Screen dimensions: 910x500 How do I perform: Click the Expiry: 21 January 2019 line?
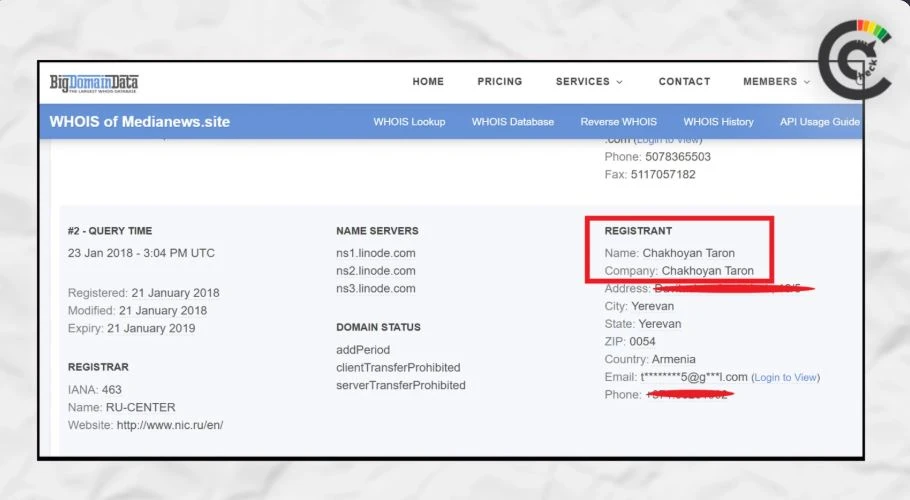pos(131,328)
